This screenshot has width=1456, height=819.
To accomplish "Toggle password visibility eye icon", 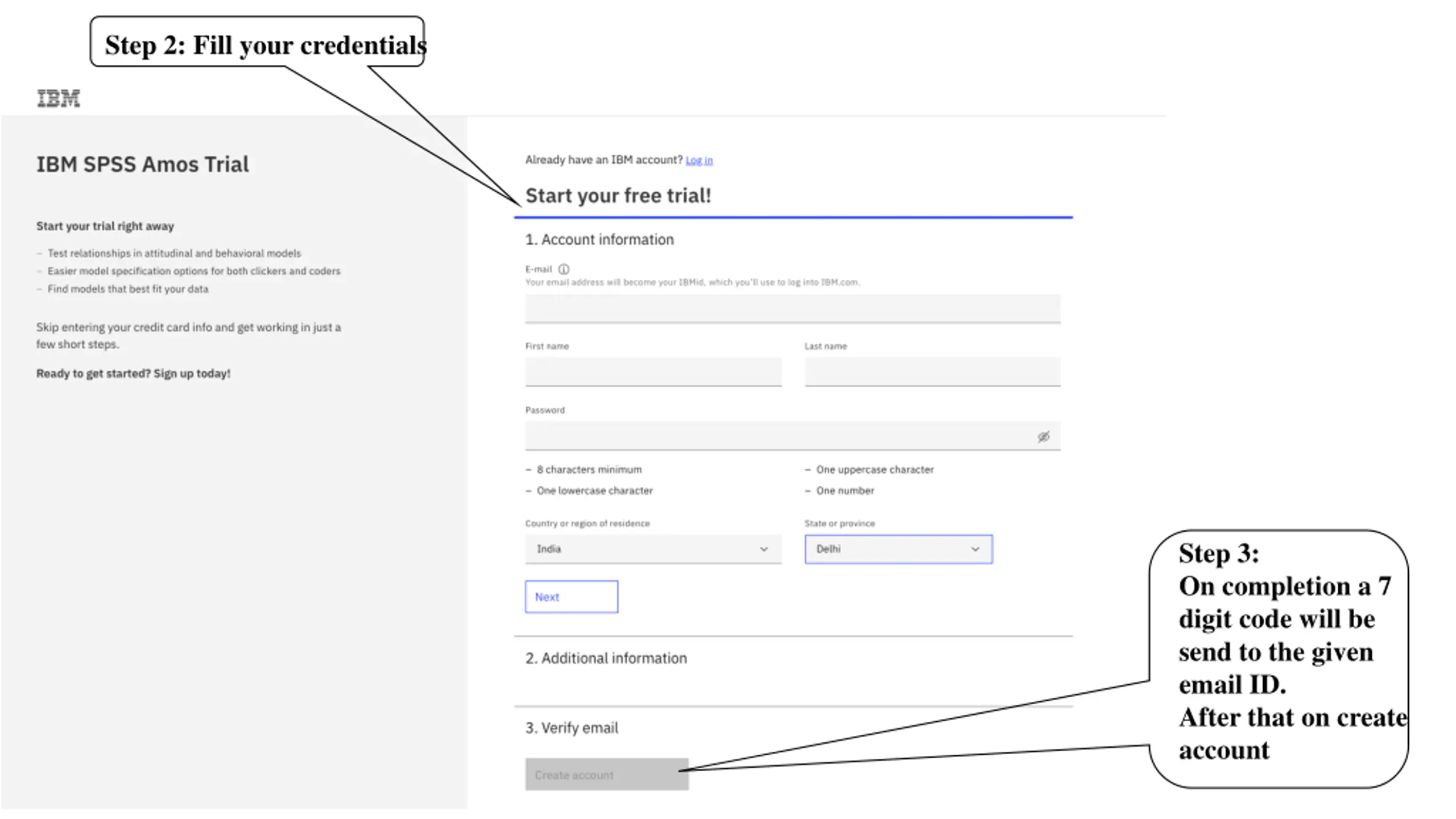I will (x=1043, y=436).
